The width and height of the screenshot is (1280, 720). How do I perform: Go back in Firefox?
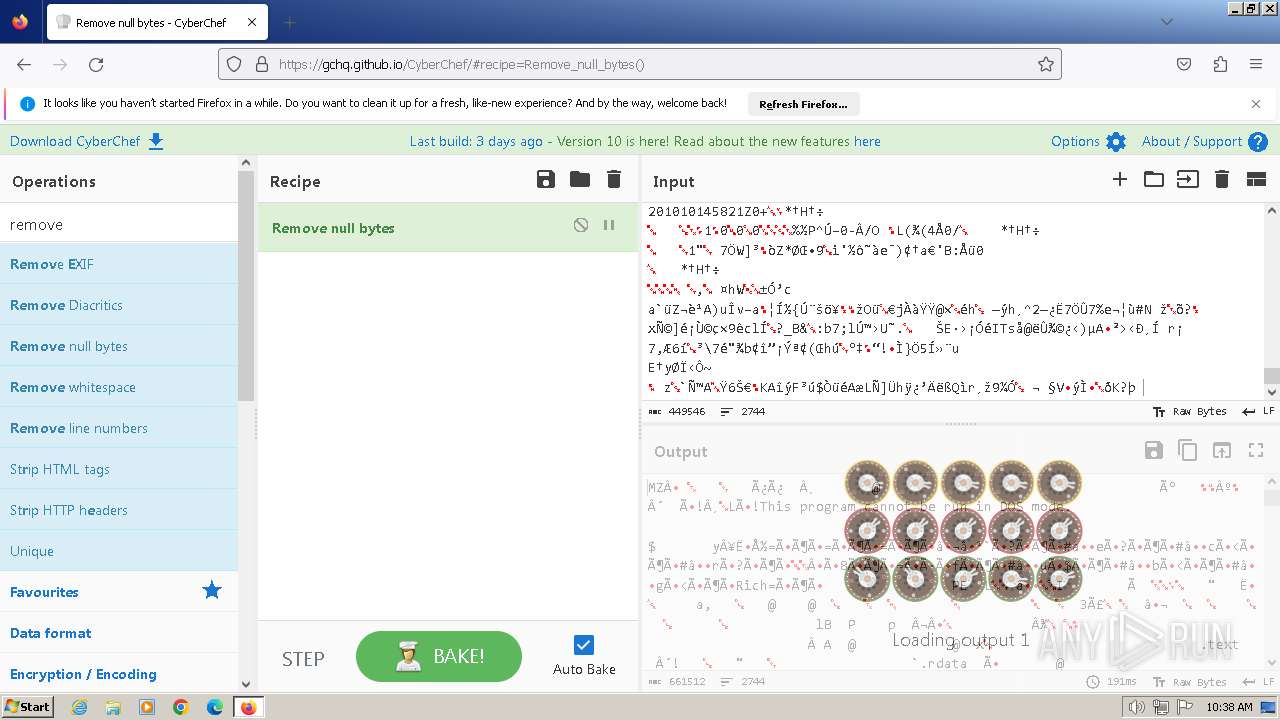(24, 64)
